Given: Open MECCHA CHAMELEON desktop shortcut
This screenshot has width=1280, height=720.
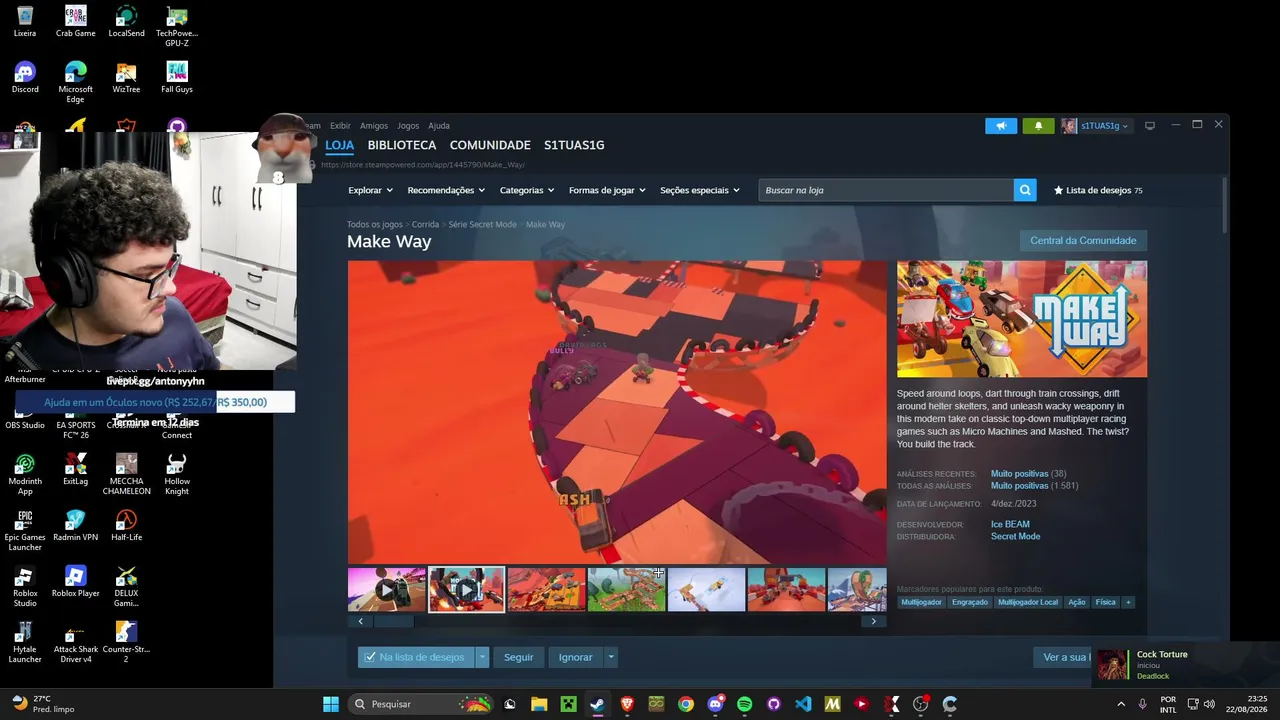Looking at the screenshot, I should (x=126, y=474).
